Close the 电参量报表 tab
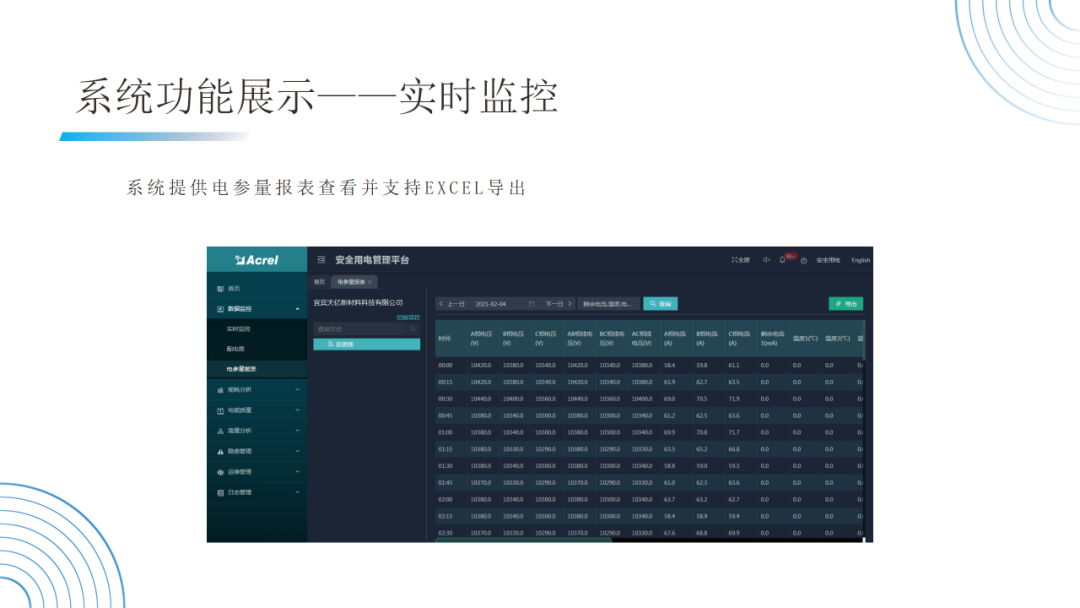Screen dimensions: 1080x608 [x=369, y=280]
